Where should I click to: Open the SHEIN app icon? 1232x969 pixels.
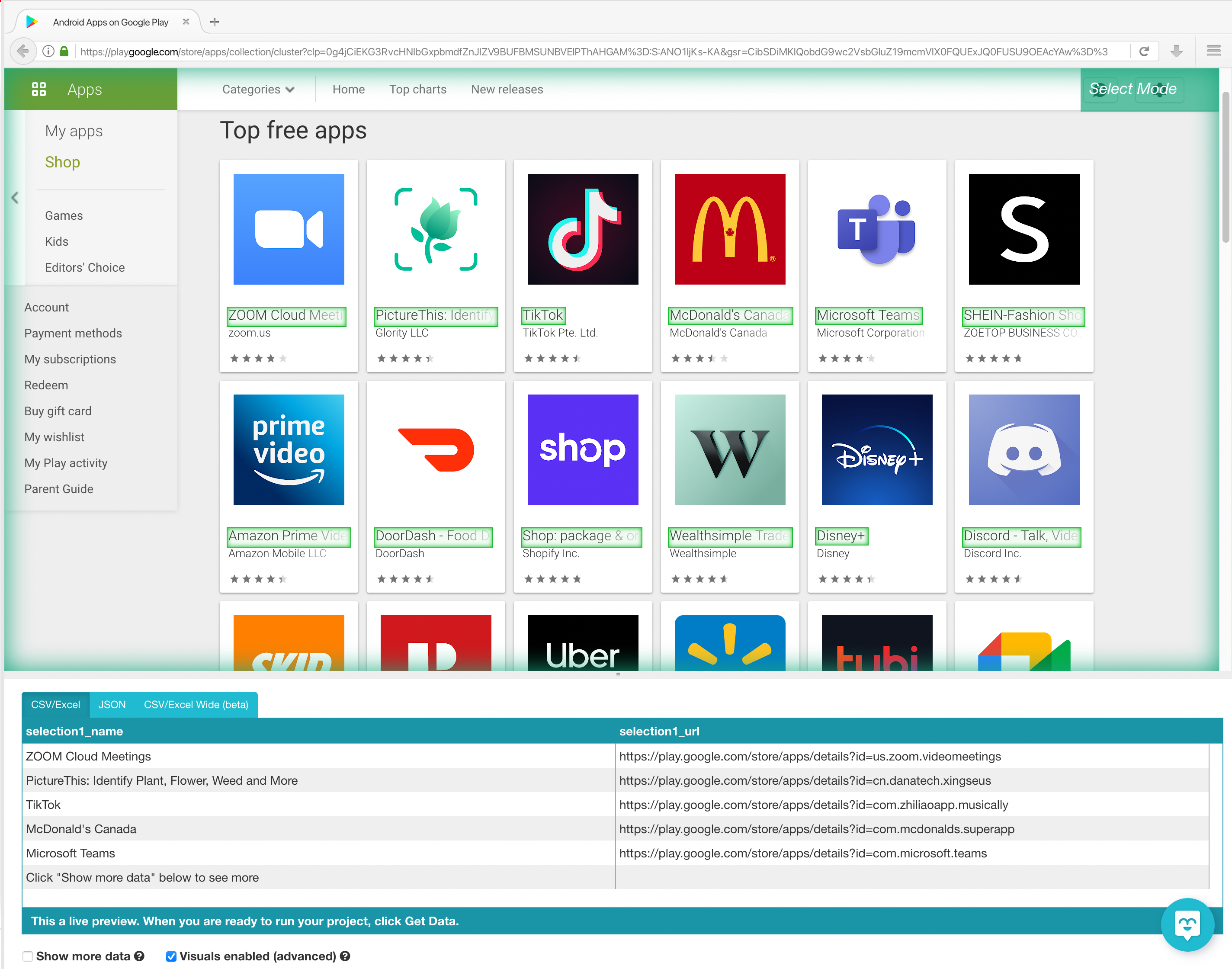click(1024, 229)
